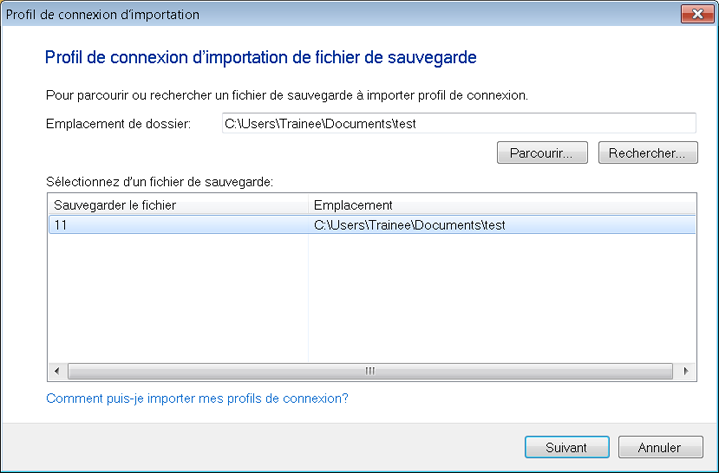Proceed with the Suivant button
This screenshot has height=473, width=720.
[x=566, y=448]
